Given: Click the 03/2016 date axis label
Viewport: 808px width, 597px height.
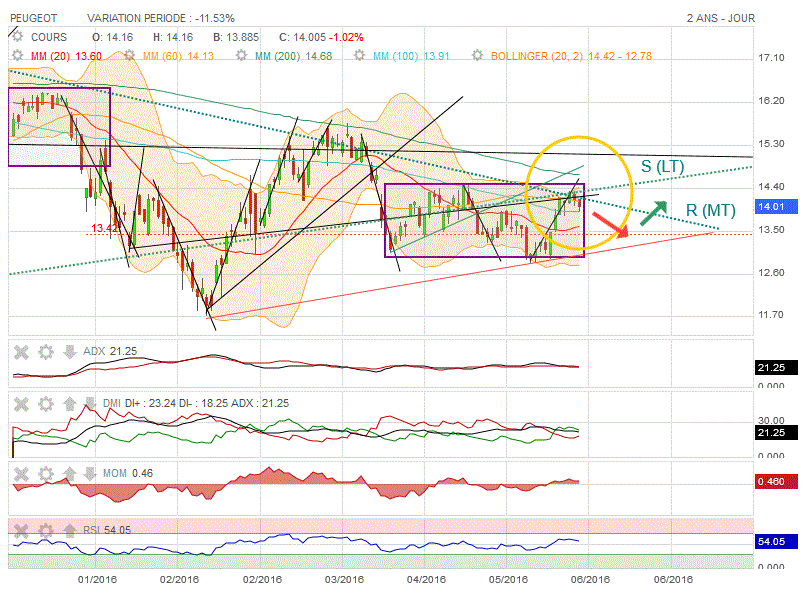Looking at the screenshot, I should 344,579.
